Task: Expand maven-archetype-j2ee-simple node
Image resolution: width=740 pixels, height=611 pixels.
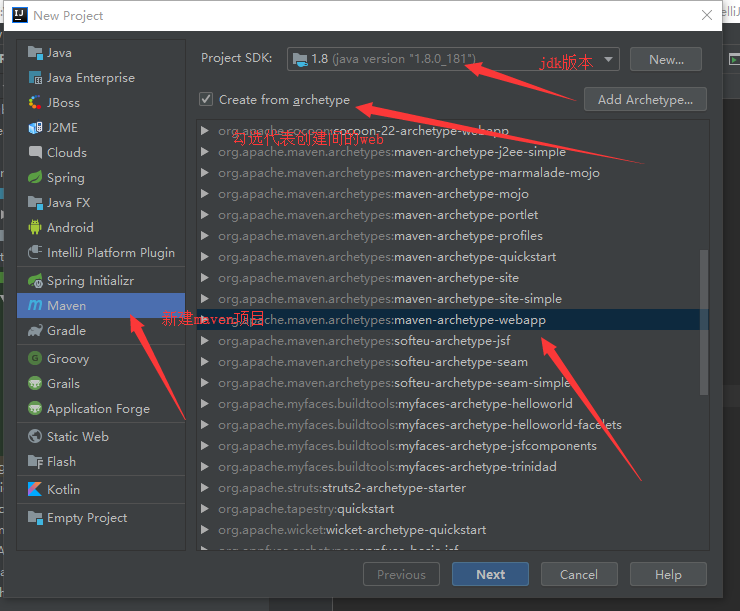Action: pyautogui.click(x=204, y=151)
